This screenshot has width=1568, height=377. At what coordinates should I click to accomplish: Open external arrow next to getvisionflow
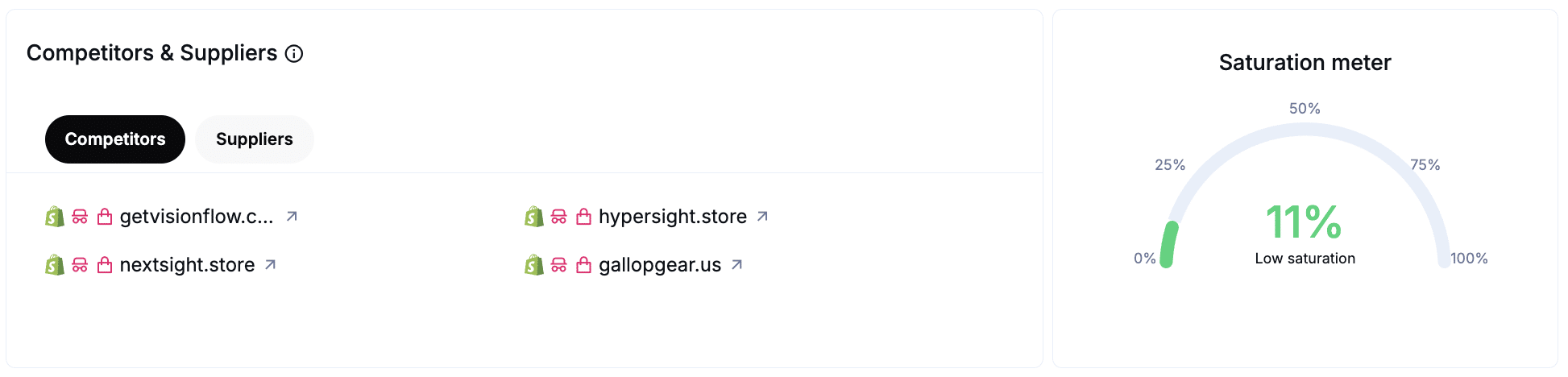pyautogui.click(x=292, y=217)
